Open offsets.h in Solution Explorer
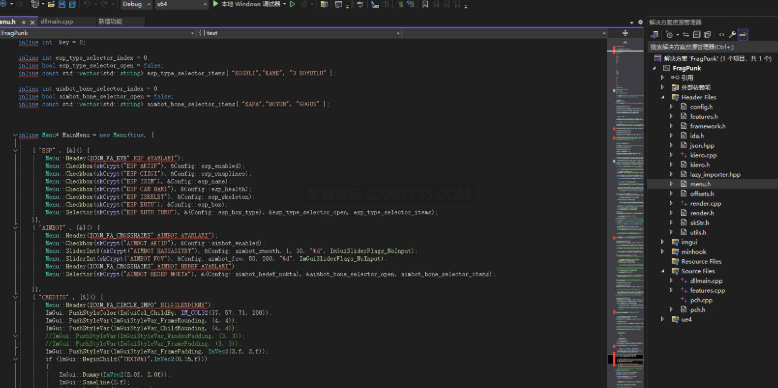778x388 pixels. pos(702,194)
